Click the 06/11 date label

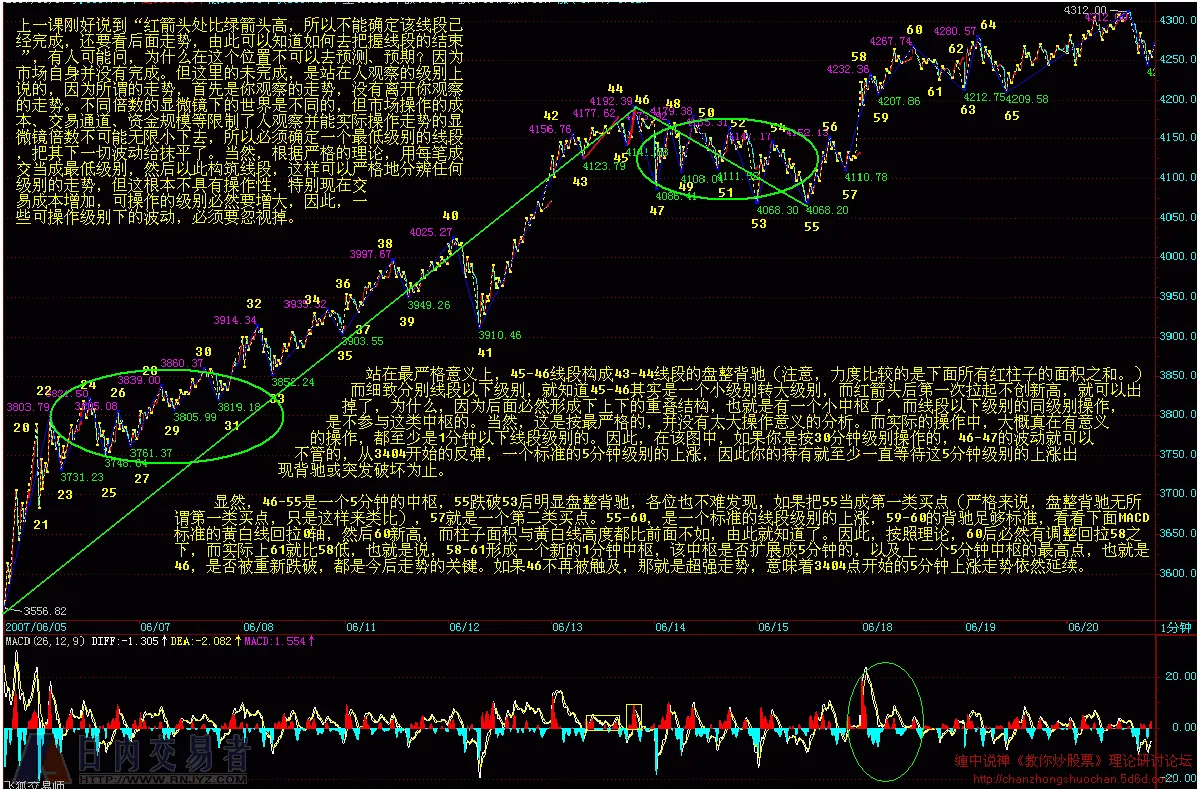coord(361,626)
